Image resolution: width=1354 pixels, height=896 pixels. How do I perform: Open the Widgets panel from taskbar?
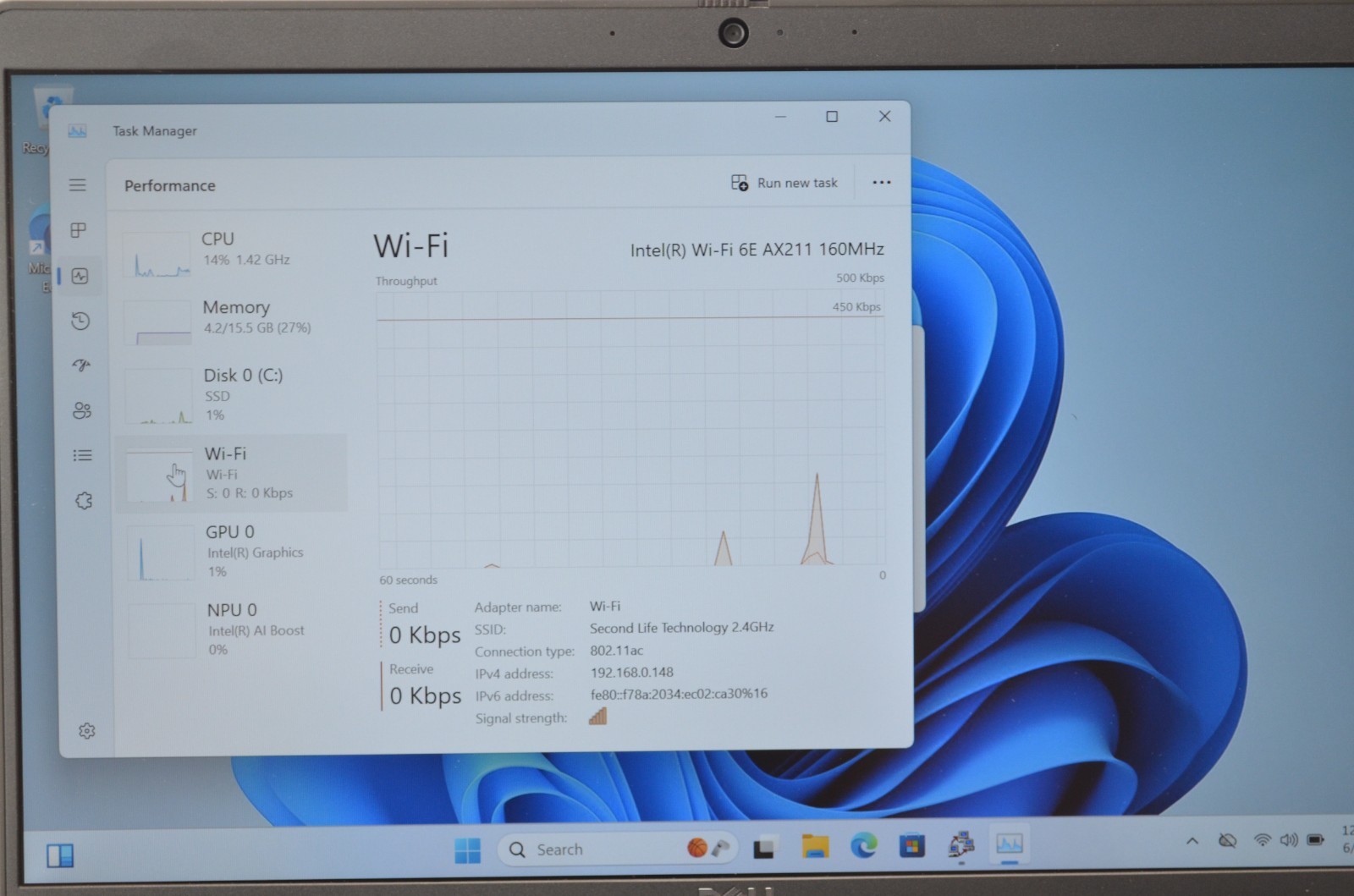(60, 855)
